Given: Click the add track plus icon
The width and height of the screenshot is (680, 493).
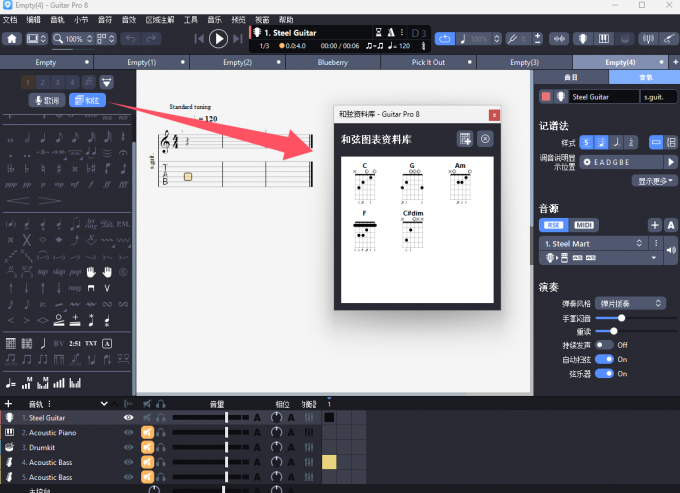Looking at the screenshot, I should coord(9,404).
